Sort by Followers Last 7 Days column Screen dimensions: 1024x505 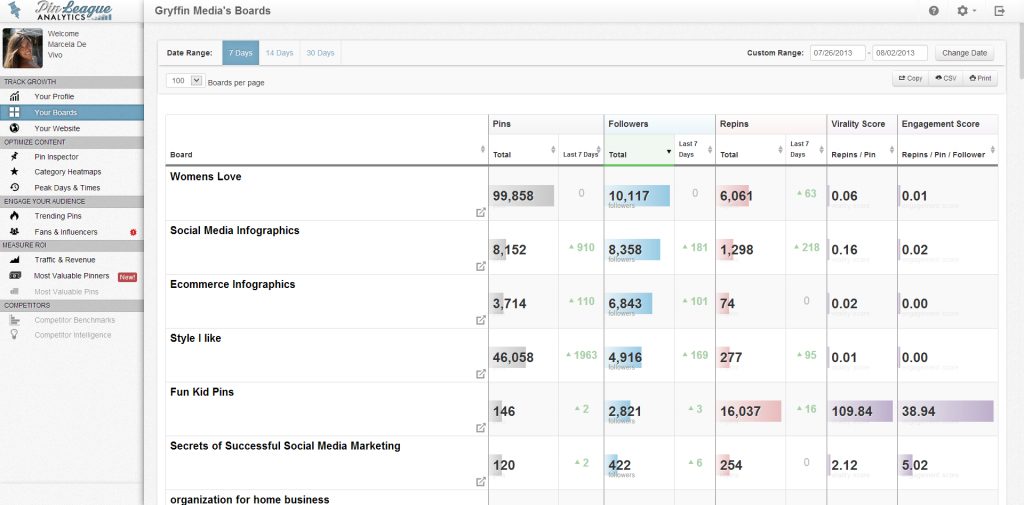pyautogui.click(x=695, y=150)
